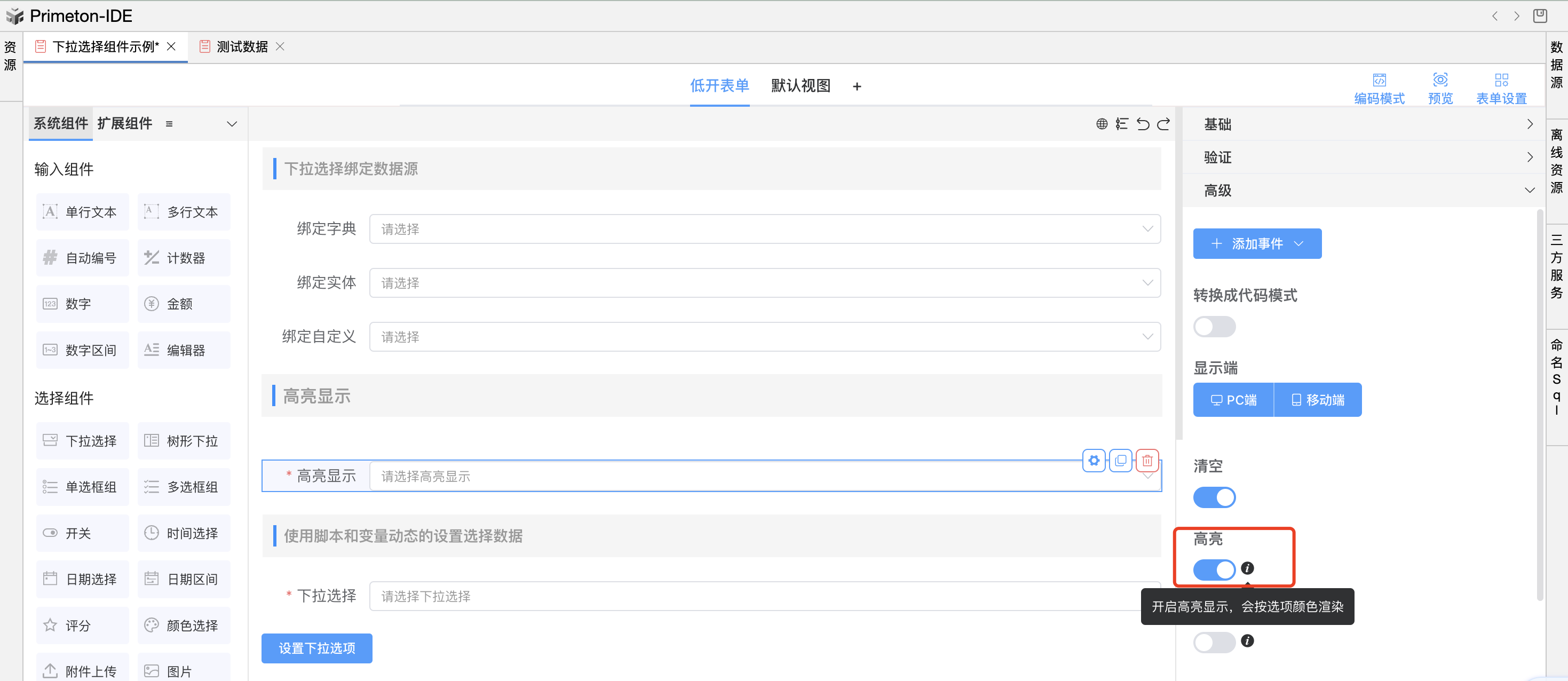Screen dimensions: 1568x681
Task: Click the undo arrow icon
Action: [x=1143, y=124]
